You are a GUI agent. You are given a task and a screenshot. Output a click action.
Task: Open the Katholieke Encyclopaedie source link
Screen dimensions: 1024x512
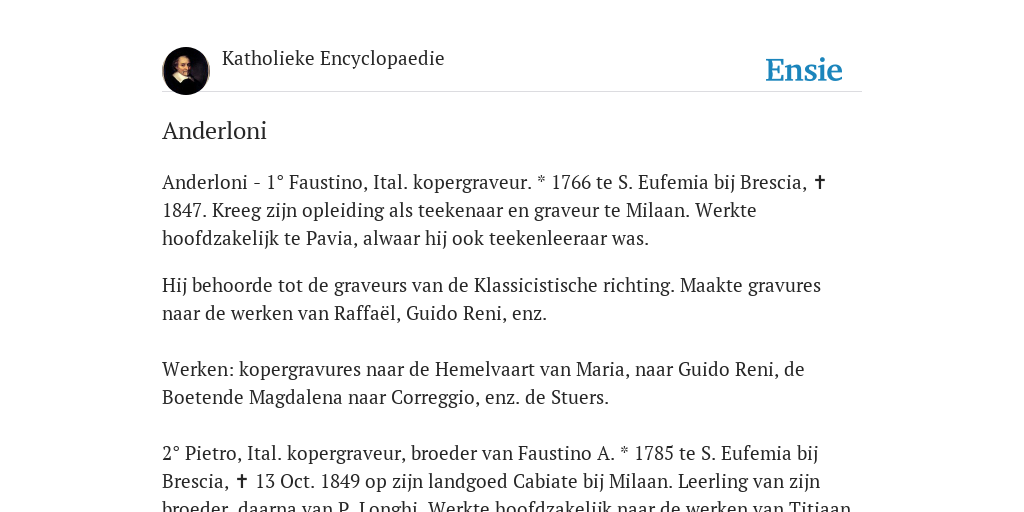pos(333,59)
